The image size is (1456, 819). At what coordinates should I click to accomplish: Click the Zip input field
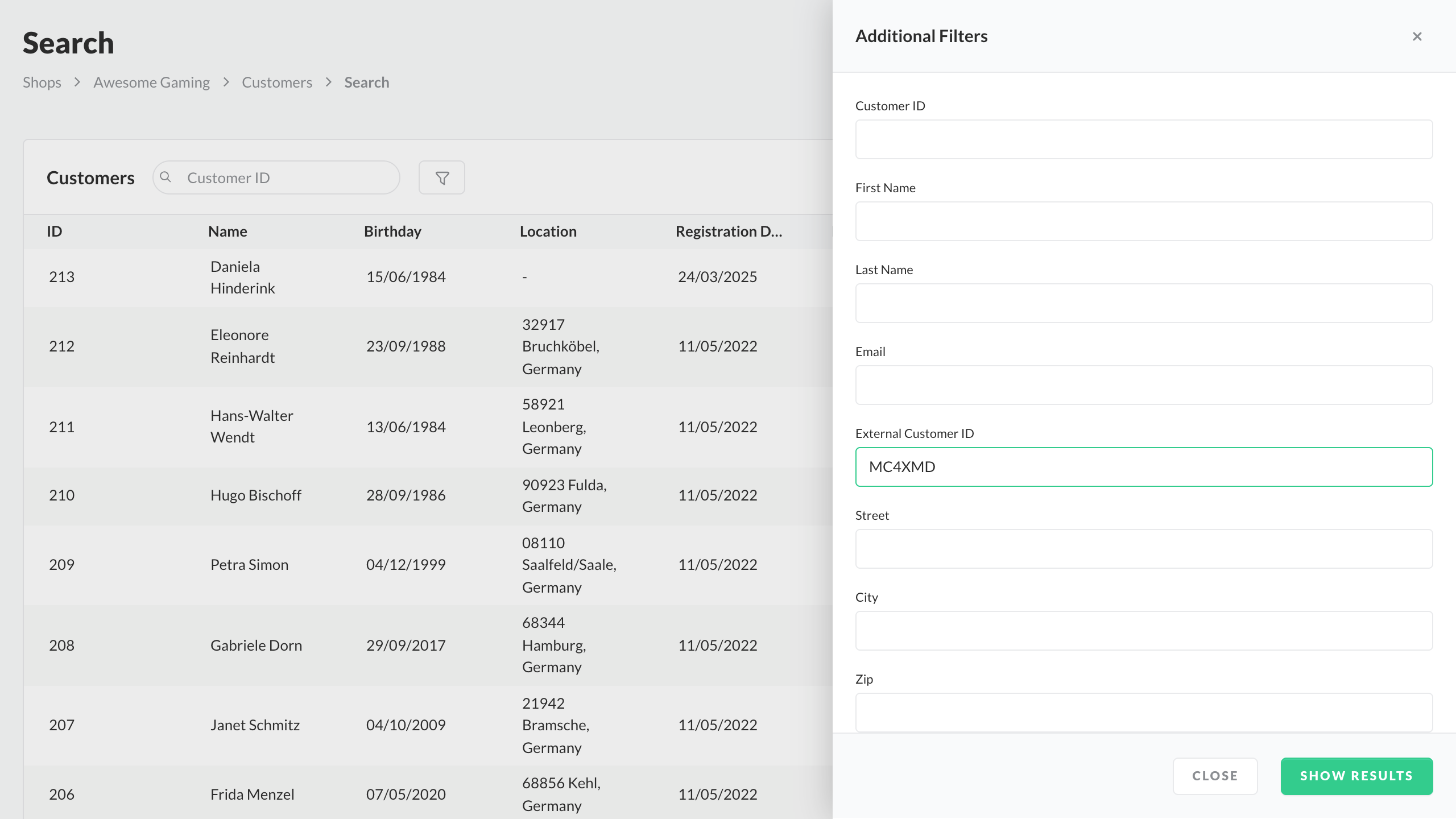coord(1143,713)
